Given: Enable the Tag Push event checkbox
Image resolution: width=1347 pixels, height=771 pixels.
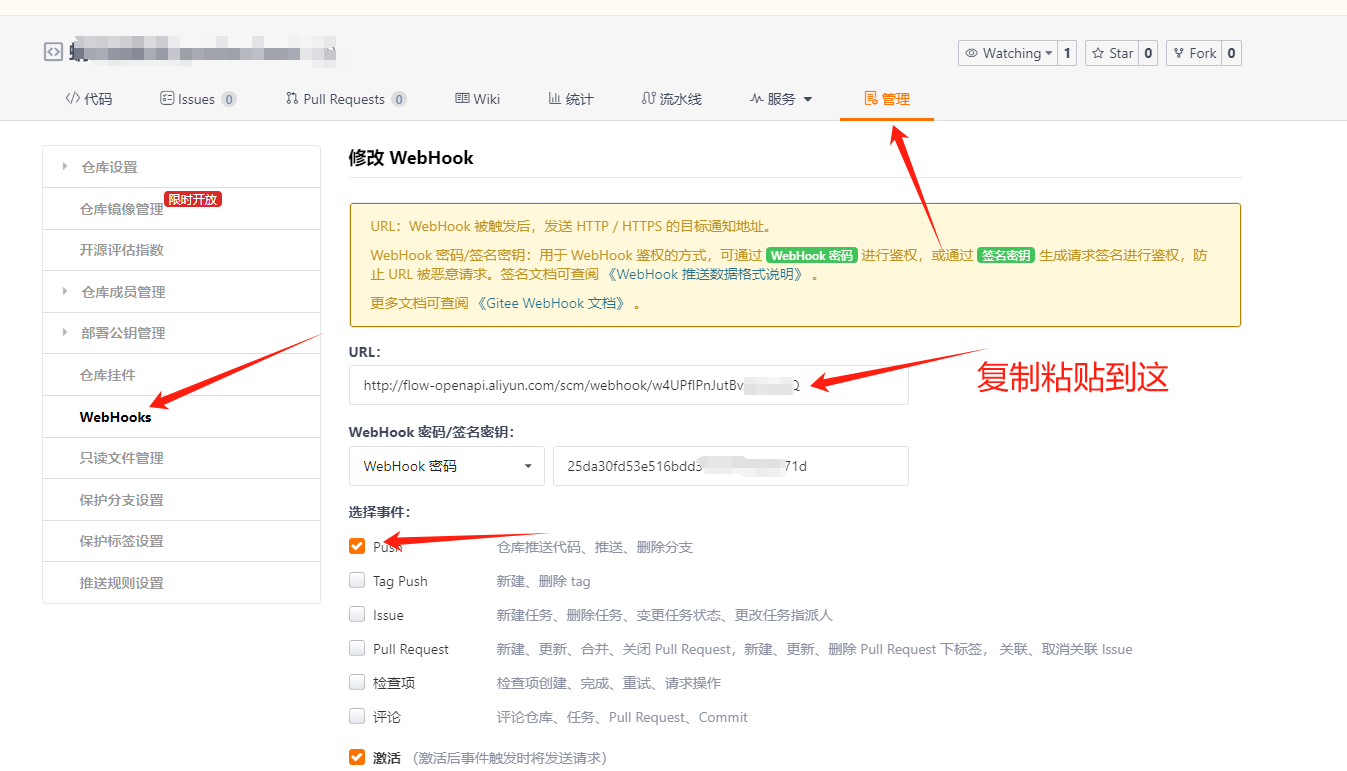Looking at the screenshot, I should click(357, 580).
